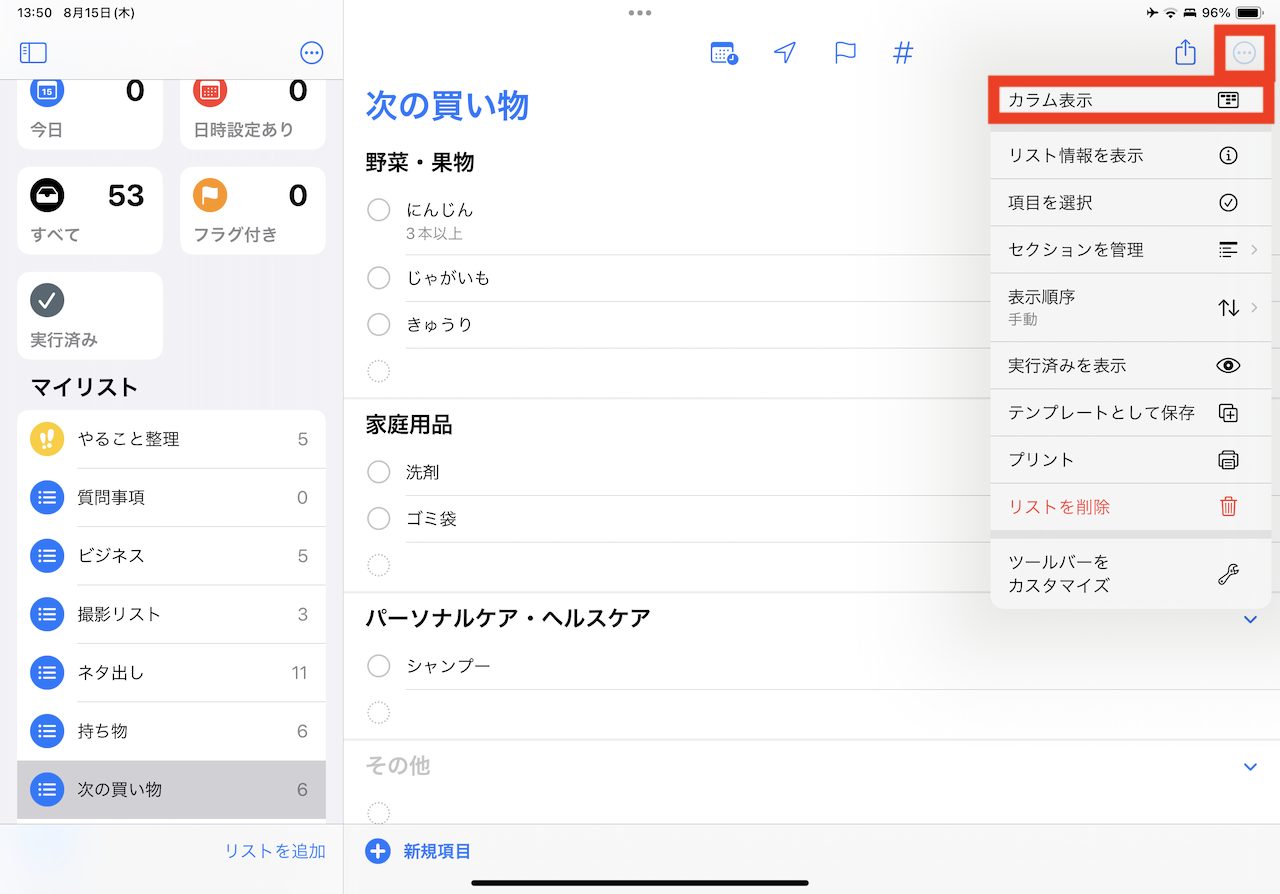The height and width of the screenshot is (894, 1280).
Task: Tap the 撮影リスト list icon
Action: (x=47, y=614)
